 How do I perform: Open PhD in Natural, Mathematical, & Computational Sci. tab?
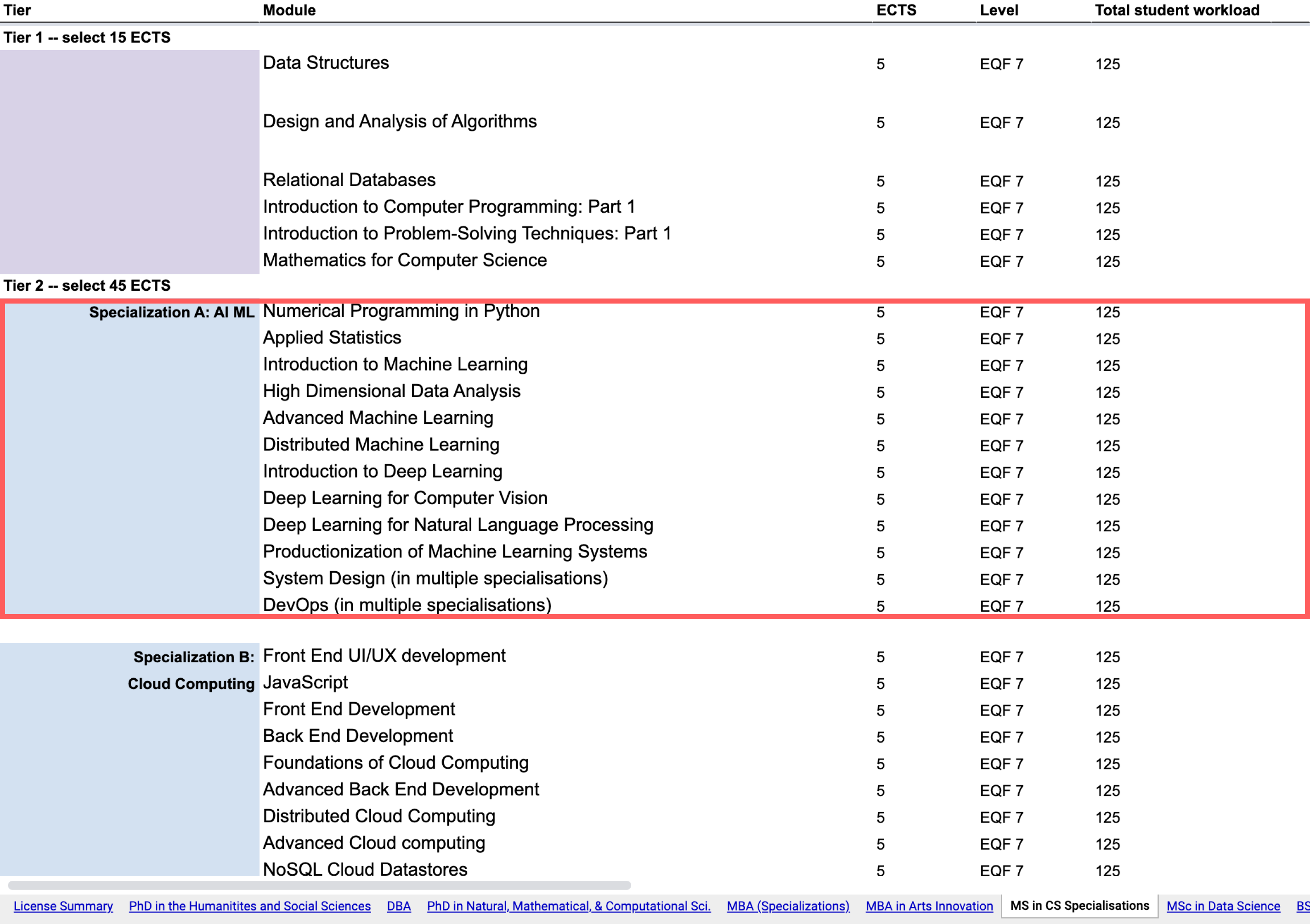(568, 906)
